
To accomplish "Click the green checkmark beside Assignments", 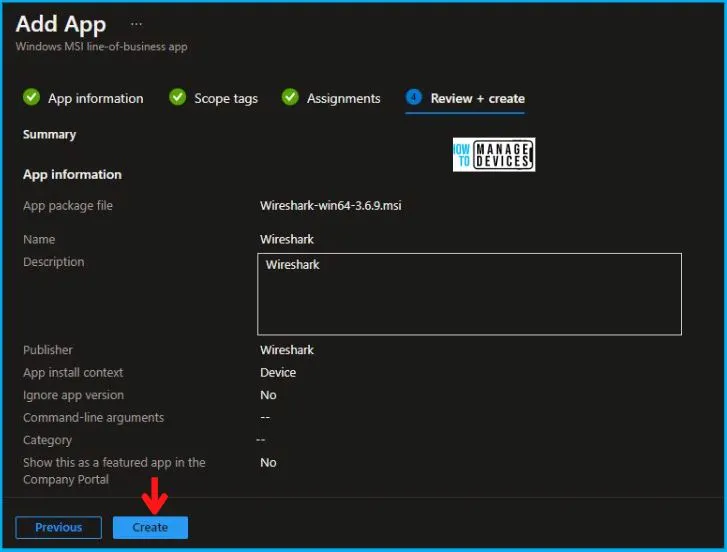I will click(x=290, y=98).
